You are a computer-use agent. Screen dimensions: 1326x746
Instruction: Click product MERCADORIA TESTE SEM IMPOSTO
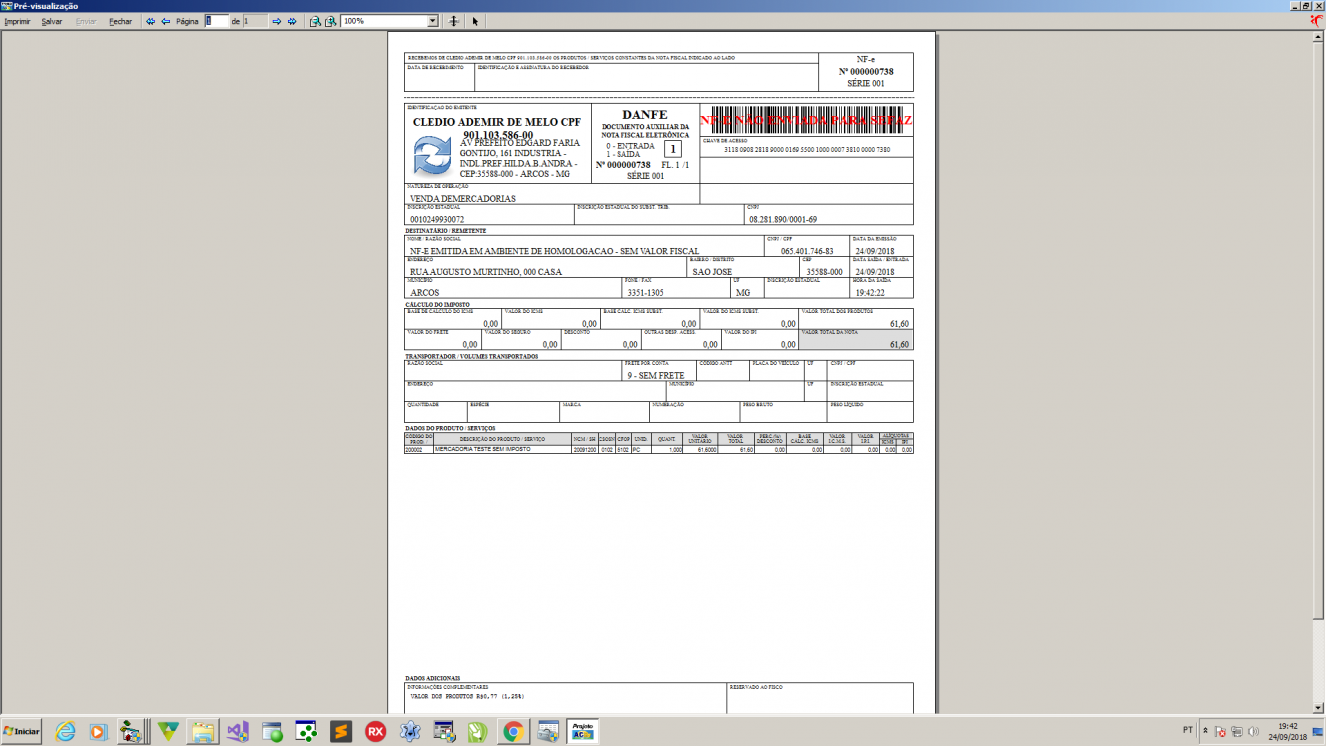coord(484,449)
